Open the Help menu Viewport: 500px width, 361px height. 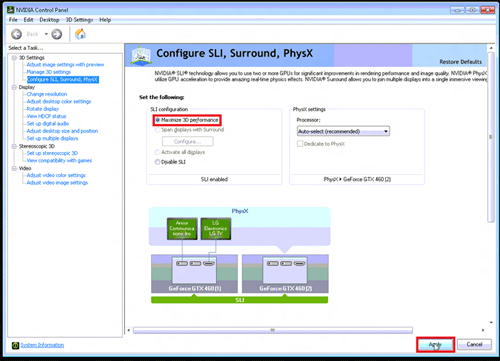[x=105, y=20]
